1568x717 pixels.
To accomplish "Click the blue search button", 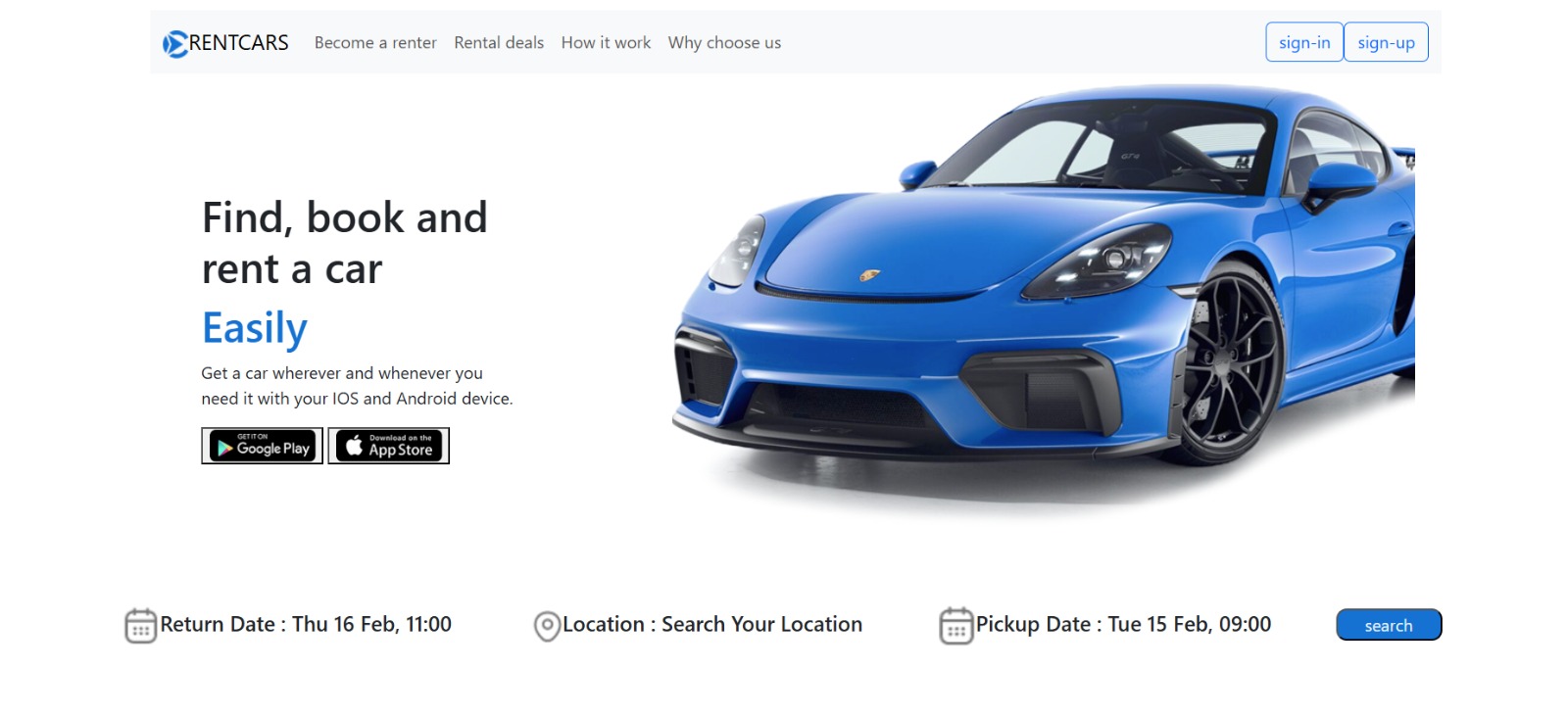I will 1389,625.
